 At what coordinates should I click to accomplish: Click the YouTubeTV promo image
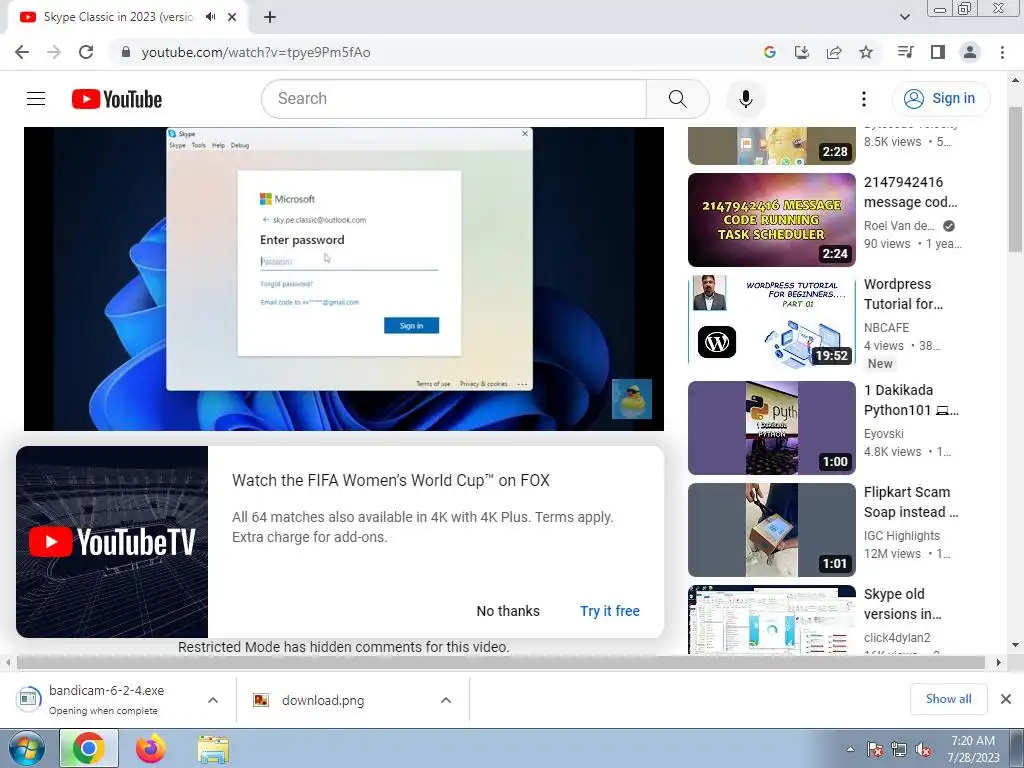(112, 542)
